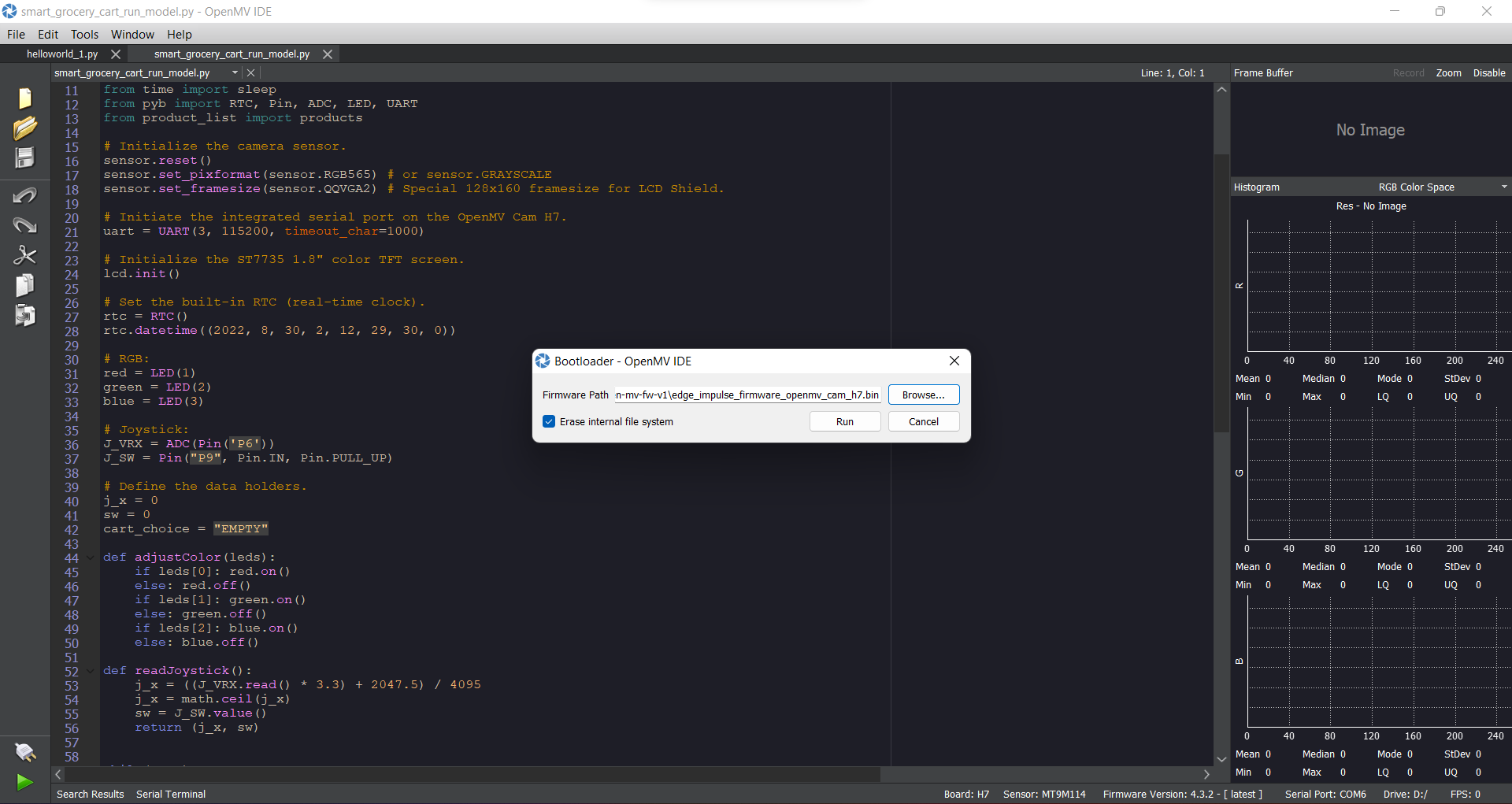
Task: Open the Tools menu
Action: (x=84, y=35)
